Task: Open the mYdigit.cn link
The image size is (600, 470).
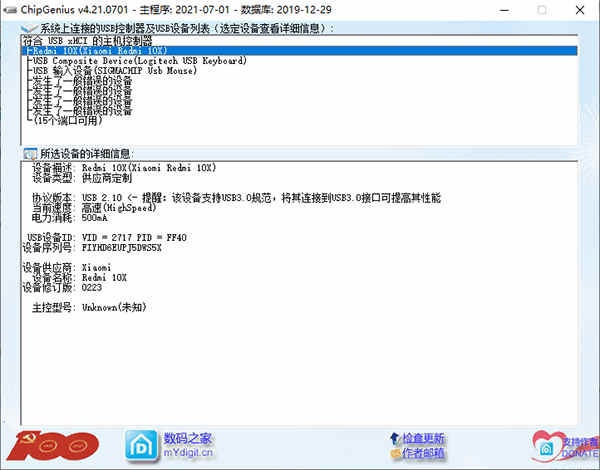Action: click(188, 453)
